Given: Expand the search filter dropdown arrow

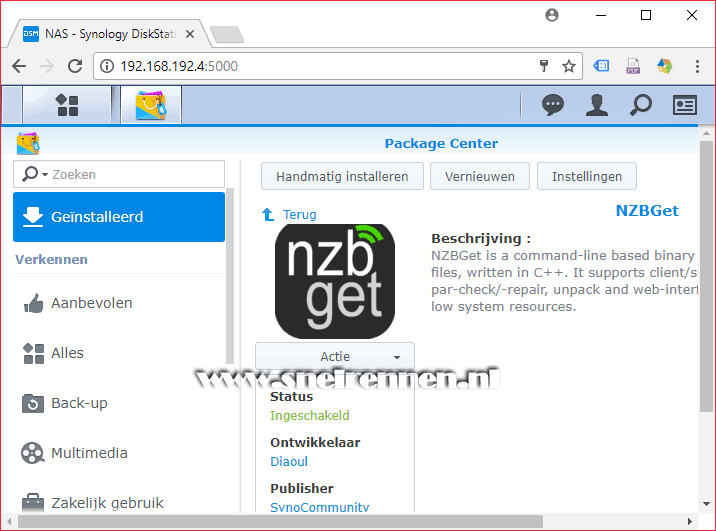Looking at the screenshot, I should point(45,174).
